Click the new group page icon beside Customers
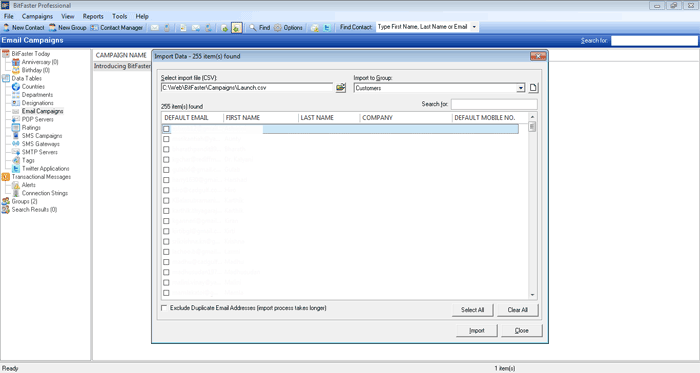Screen dimensions: 700x373 pyautogui.click(x=533, y=88)
